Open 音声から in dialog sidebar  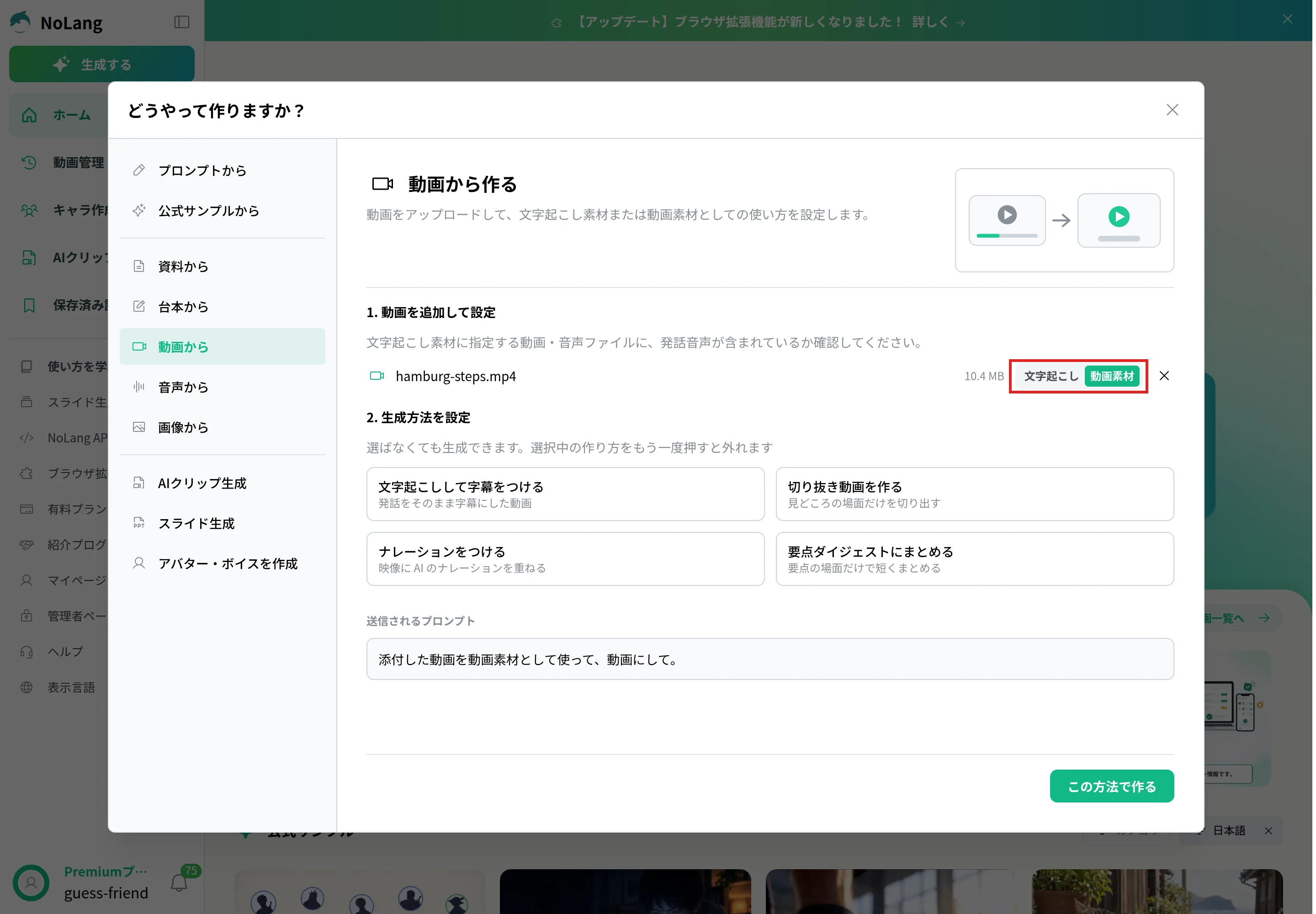pos(222,387)
